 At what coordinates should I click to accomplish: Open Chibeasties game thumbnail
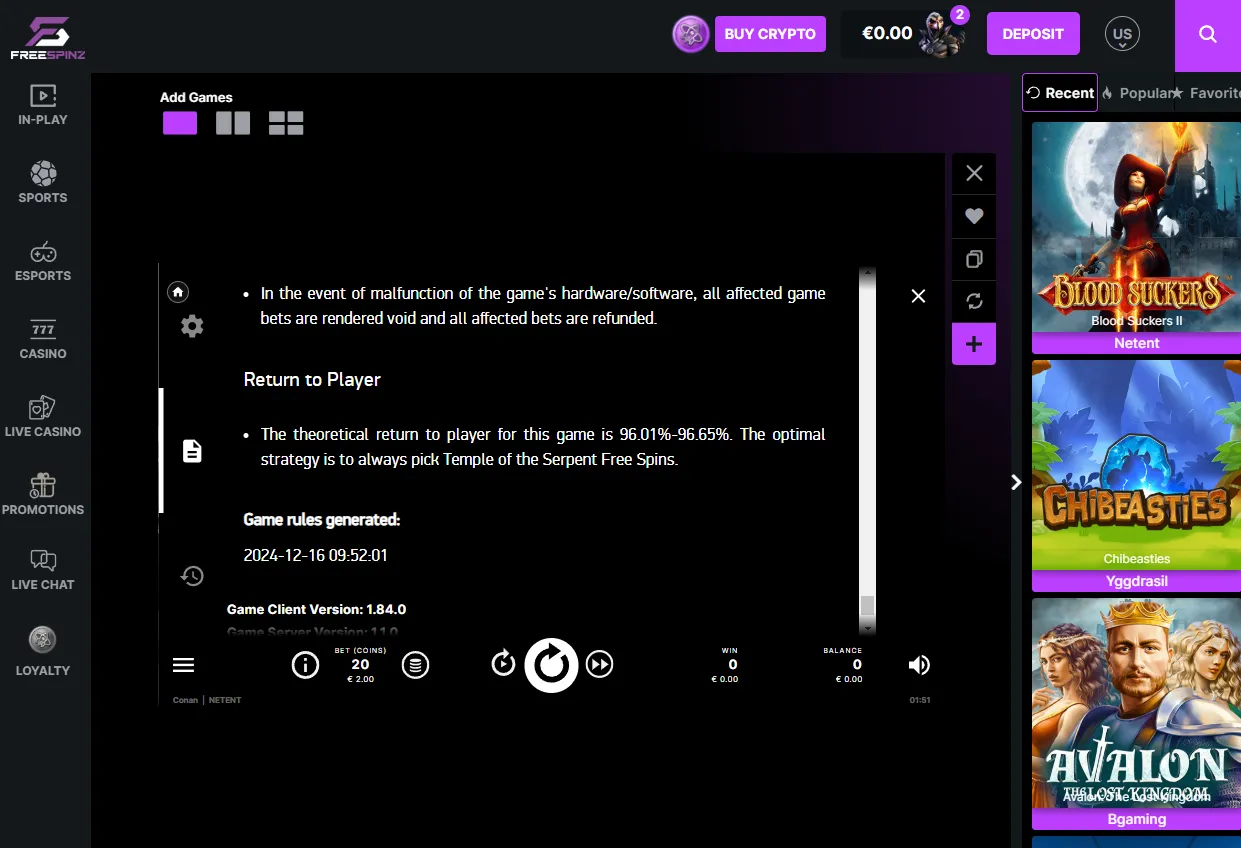[x=1136, y=465]
